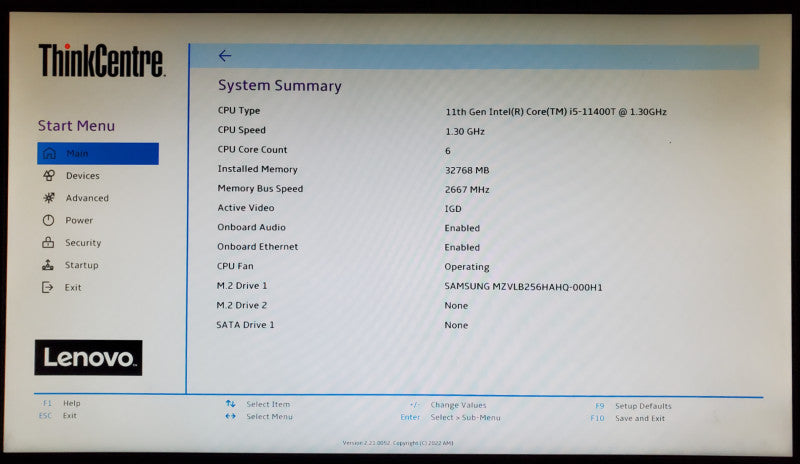Open the Main menu label
Screen dimensions: 800x464
[x=77, y=153]
